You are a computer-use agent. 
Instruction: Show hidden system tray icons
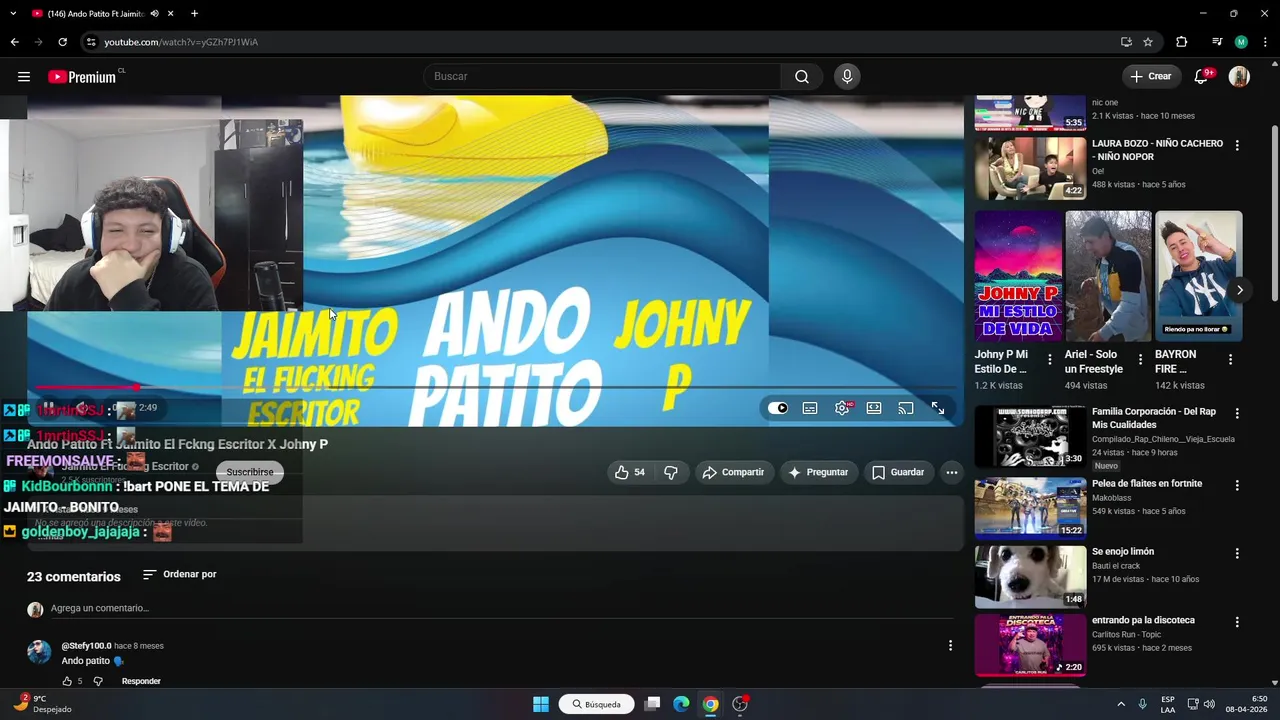1120,704
